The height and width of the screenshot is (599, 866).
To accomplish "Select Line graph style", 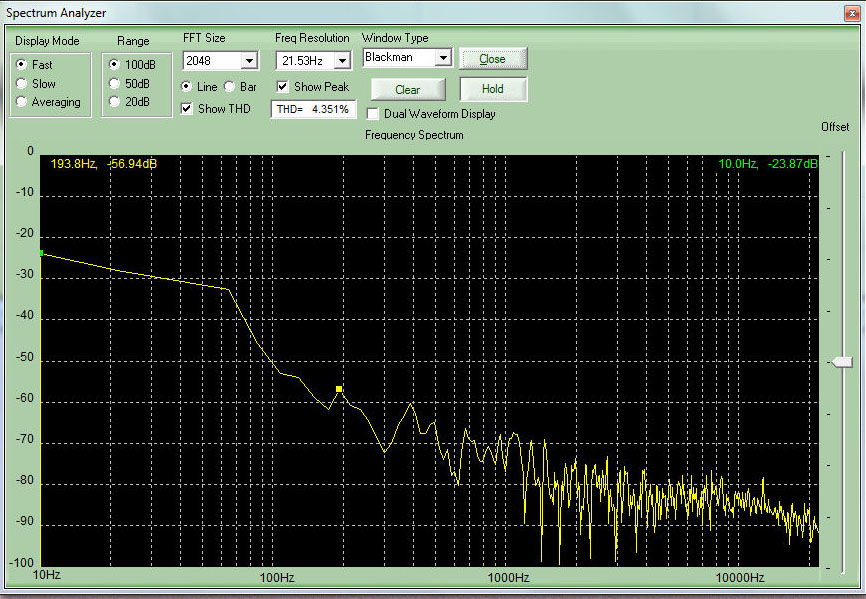I will (x=187, y=87).
